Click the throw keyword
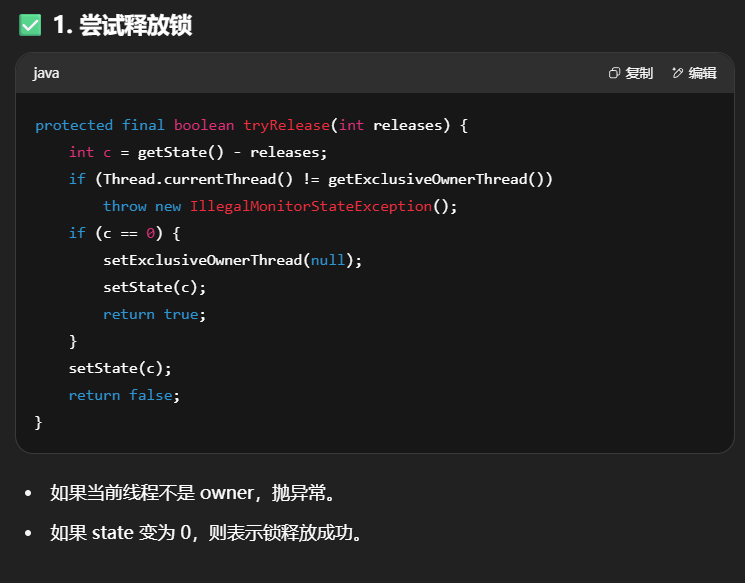The height and width of the screenshot is (583, 745). click(x=124, y=206)
